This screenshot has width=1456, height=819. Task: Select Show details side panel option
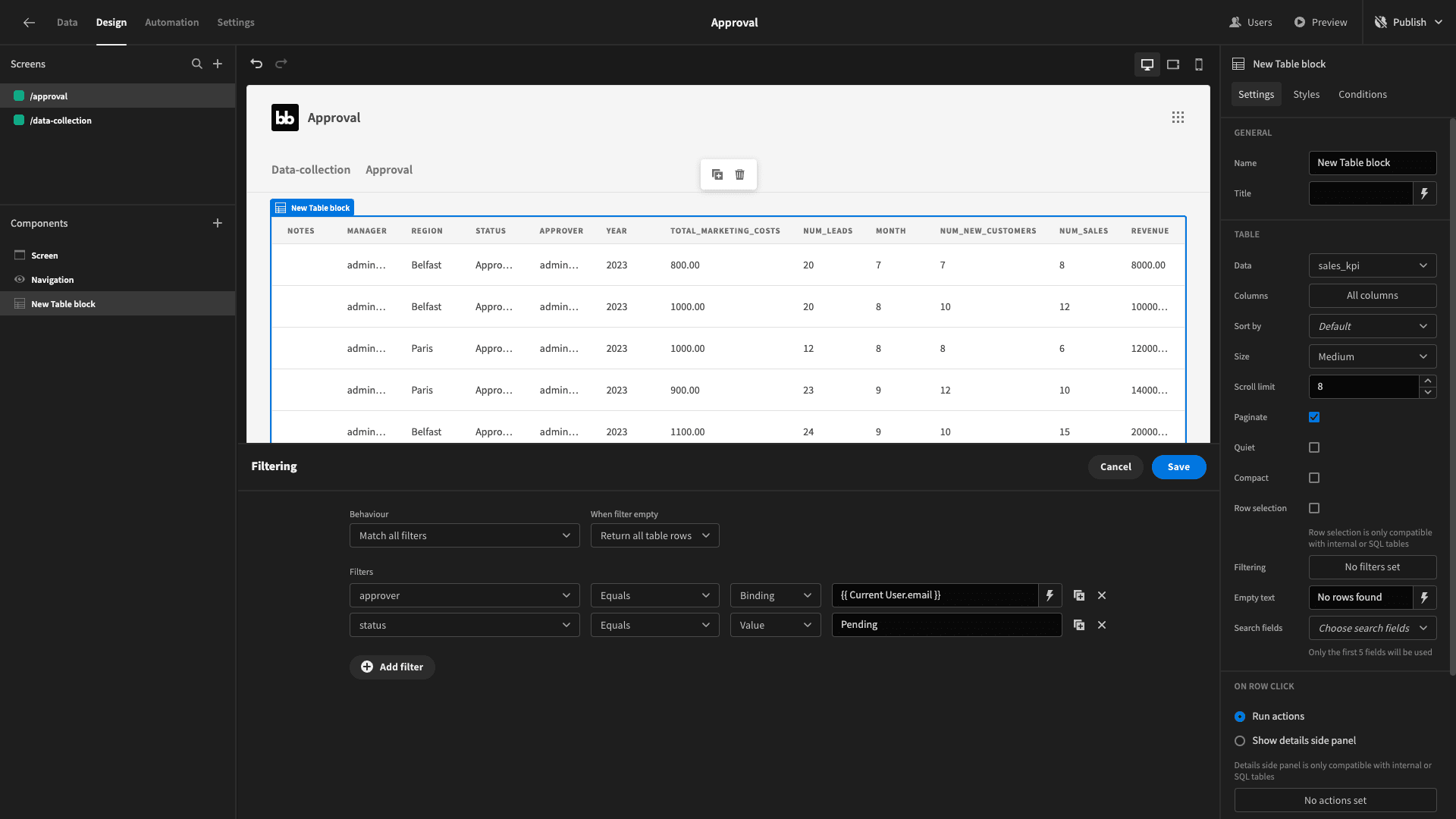click(x=1240, y=741)
